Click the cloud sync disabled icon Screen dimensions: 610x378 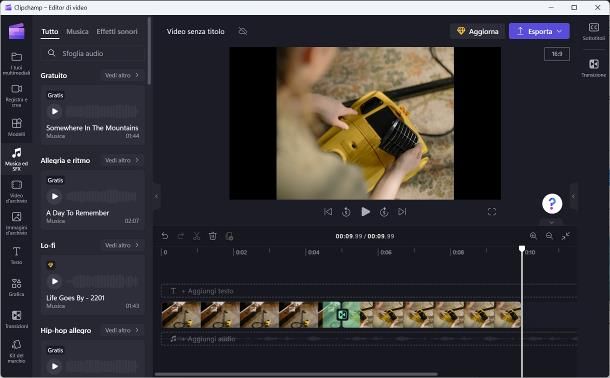tap(243, 31)
